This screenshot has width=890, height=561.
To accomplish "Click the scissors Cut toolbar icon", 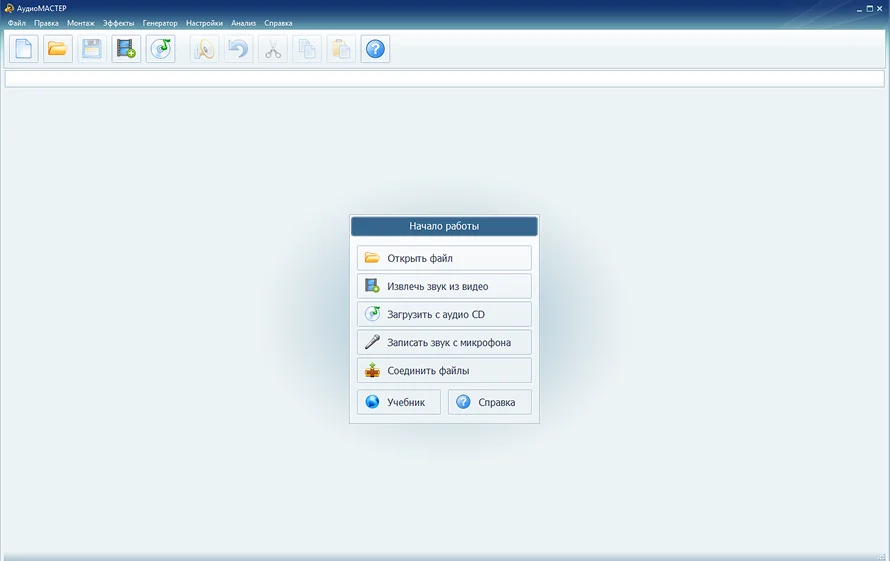I will (x=273, y=49).
